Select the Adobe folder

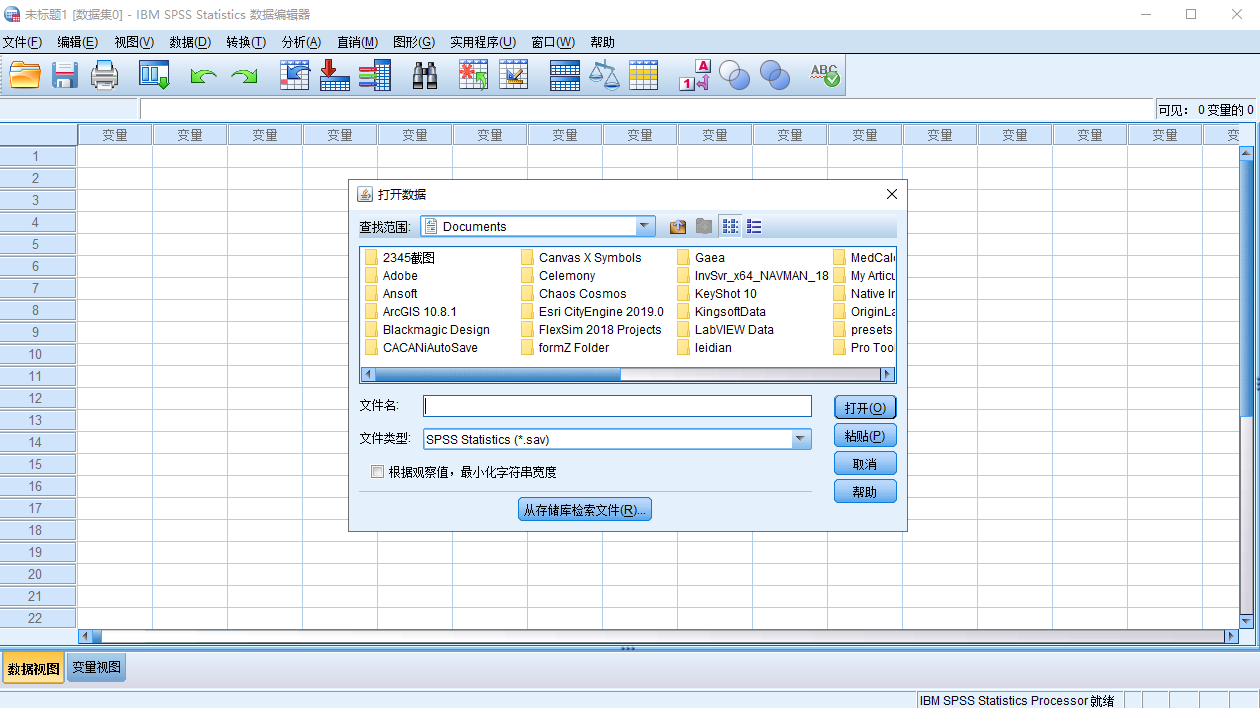tap(391, 276)
